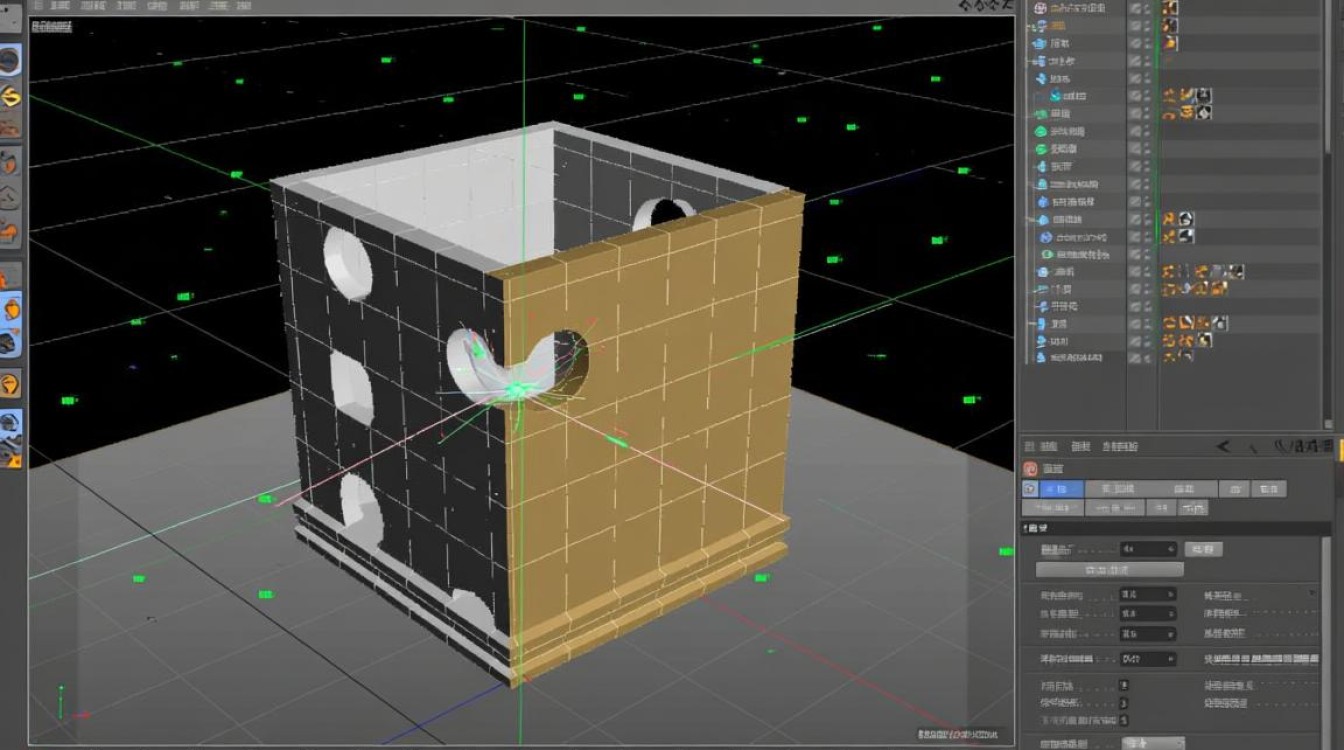
Task: Toggle the last of three stacked attribute checkboxes
Action: click(1124, 720)
